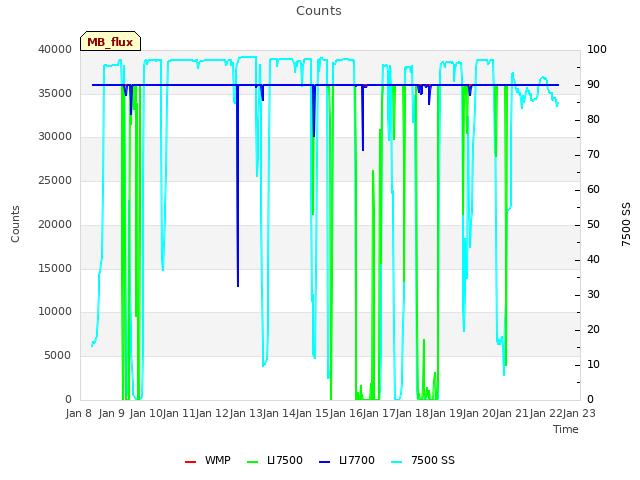This screenshot has width=640, height=480.
Task: Click the 10000 left axis tick label
Action: pyautogui.click(x=55, y=312)
